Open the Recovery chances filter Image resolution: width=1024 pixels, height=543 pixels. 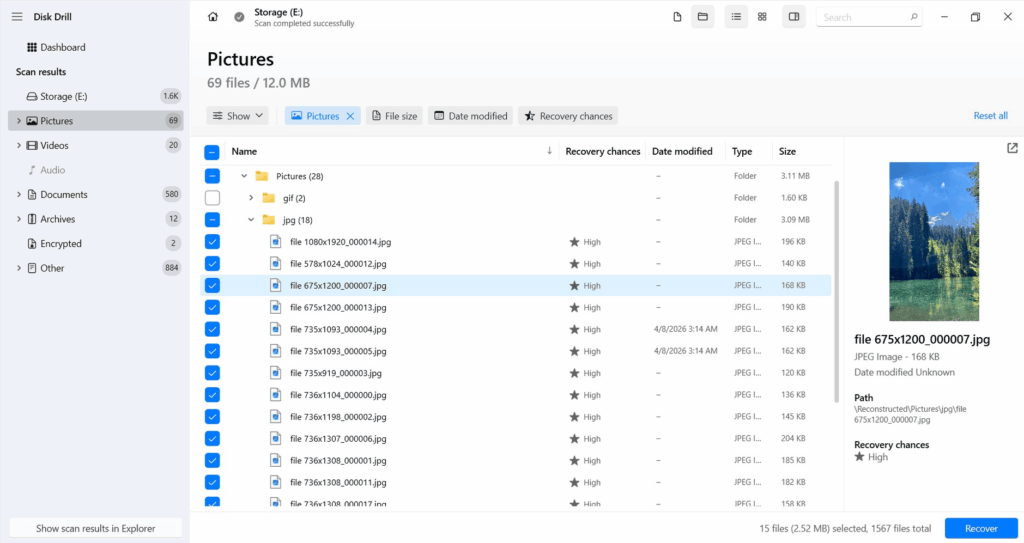[569, 116]
